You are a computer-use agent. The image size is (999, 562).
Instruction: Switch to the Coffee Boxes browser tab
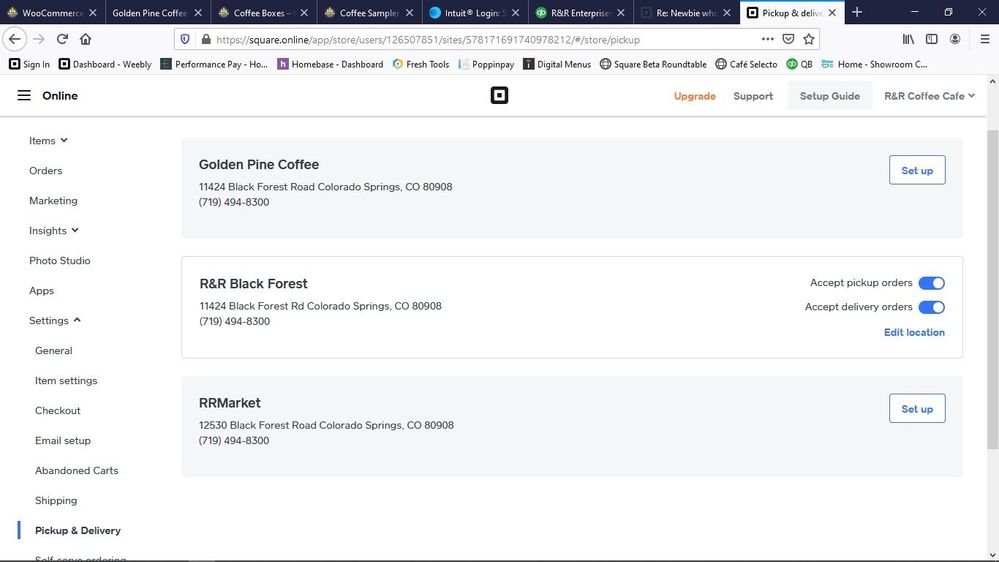(x=262, y=13)
